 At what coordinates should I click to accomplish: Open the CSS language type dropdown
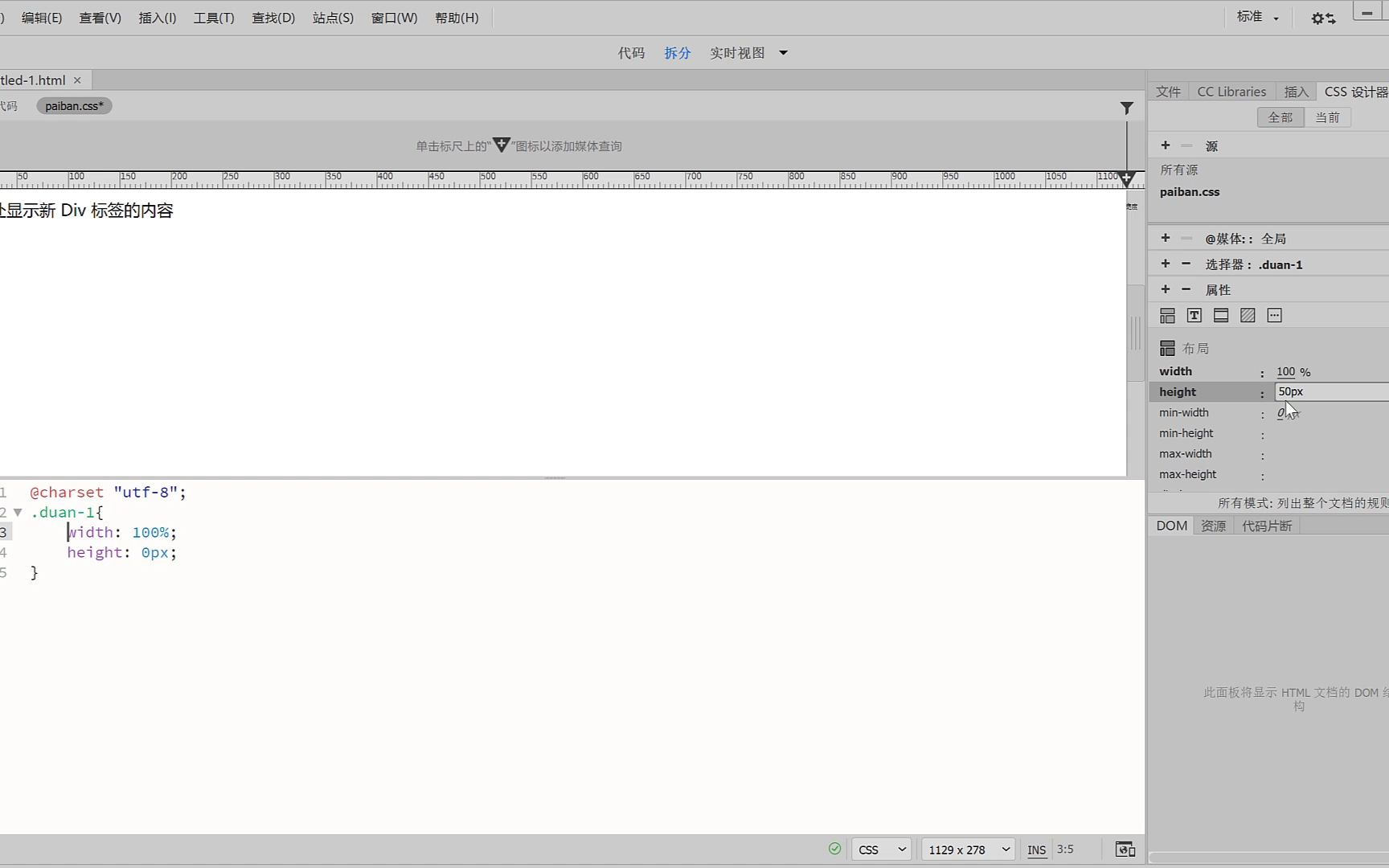pyautogui.click(x=881, y=850)
